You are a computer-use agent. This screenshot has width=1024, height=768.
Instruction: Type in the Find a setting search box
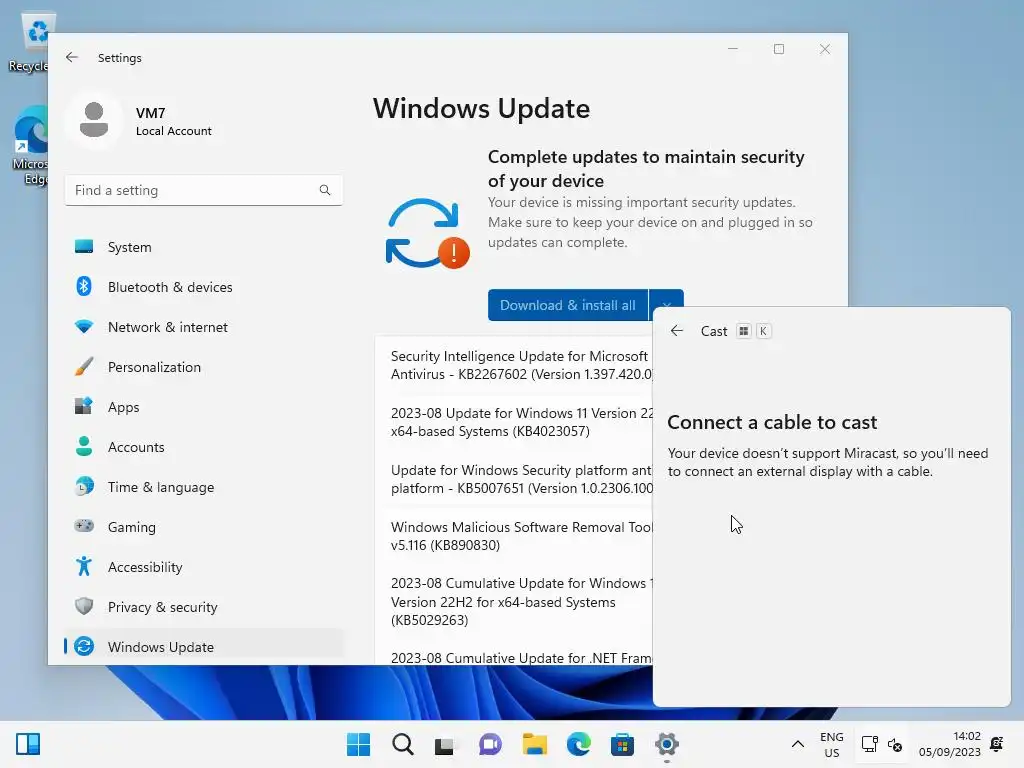203,190
